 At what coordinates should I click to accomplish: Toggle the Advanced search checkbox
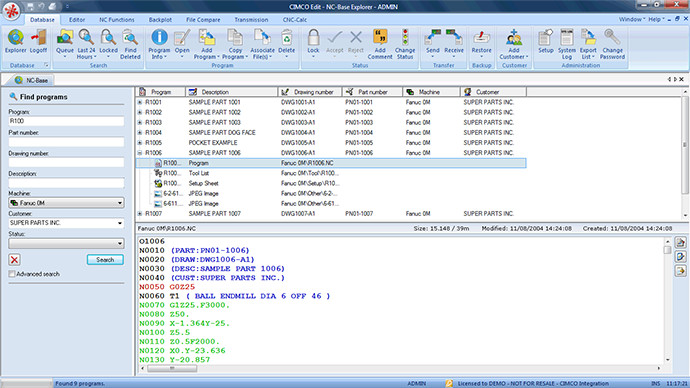point(12,274)
